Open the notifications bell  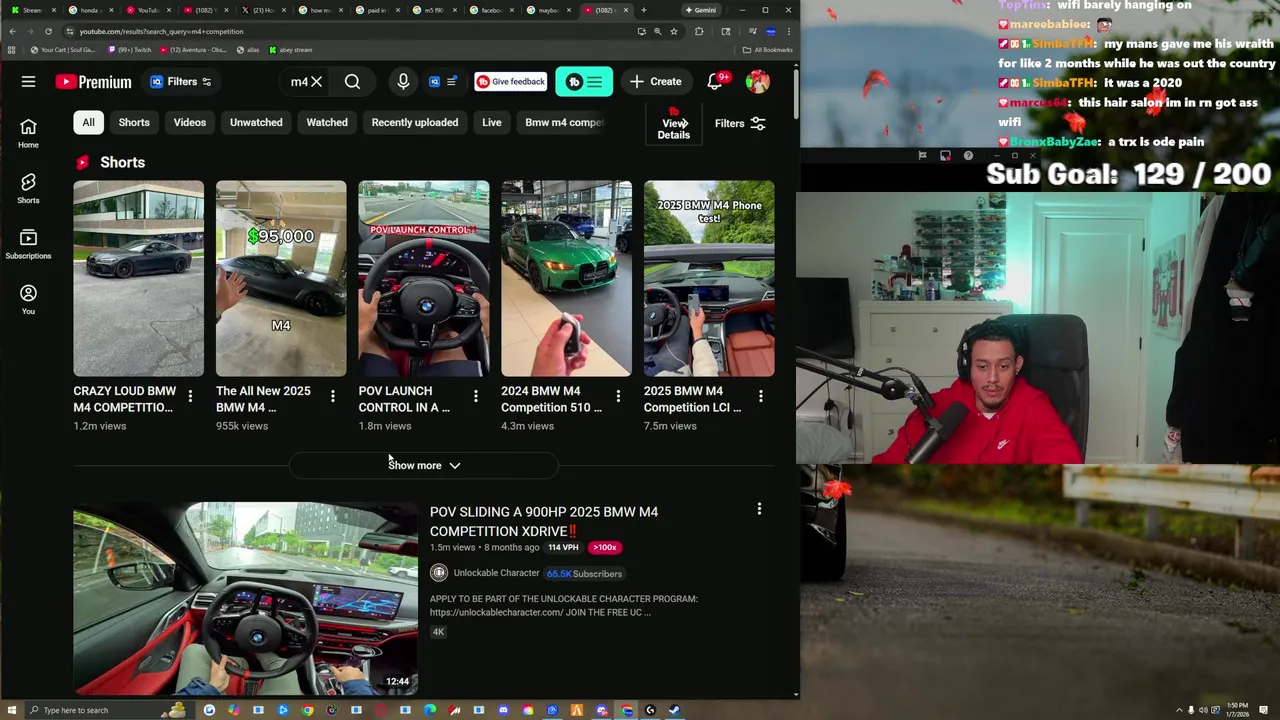click(x=716, y=82)
